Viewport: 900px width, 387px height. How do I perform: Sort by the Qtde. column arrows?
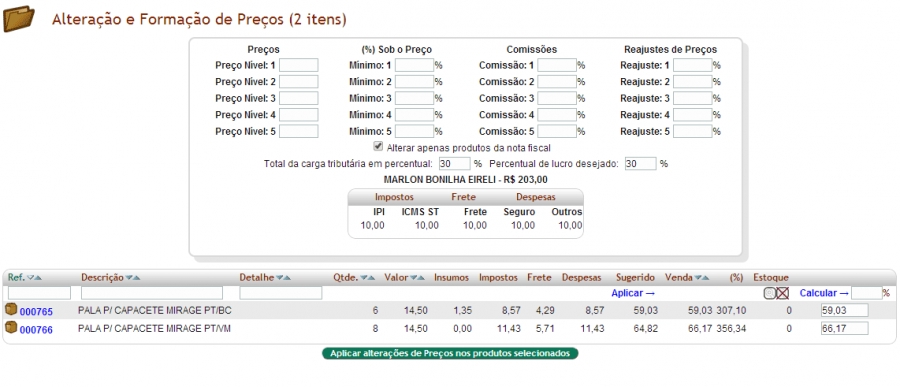[x=368, y=278]
